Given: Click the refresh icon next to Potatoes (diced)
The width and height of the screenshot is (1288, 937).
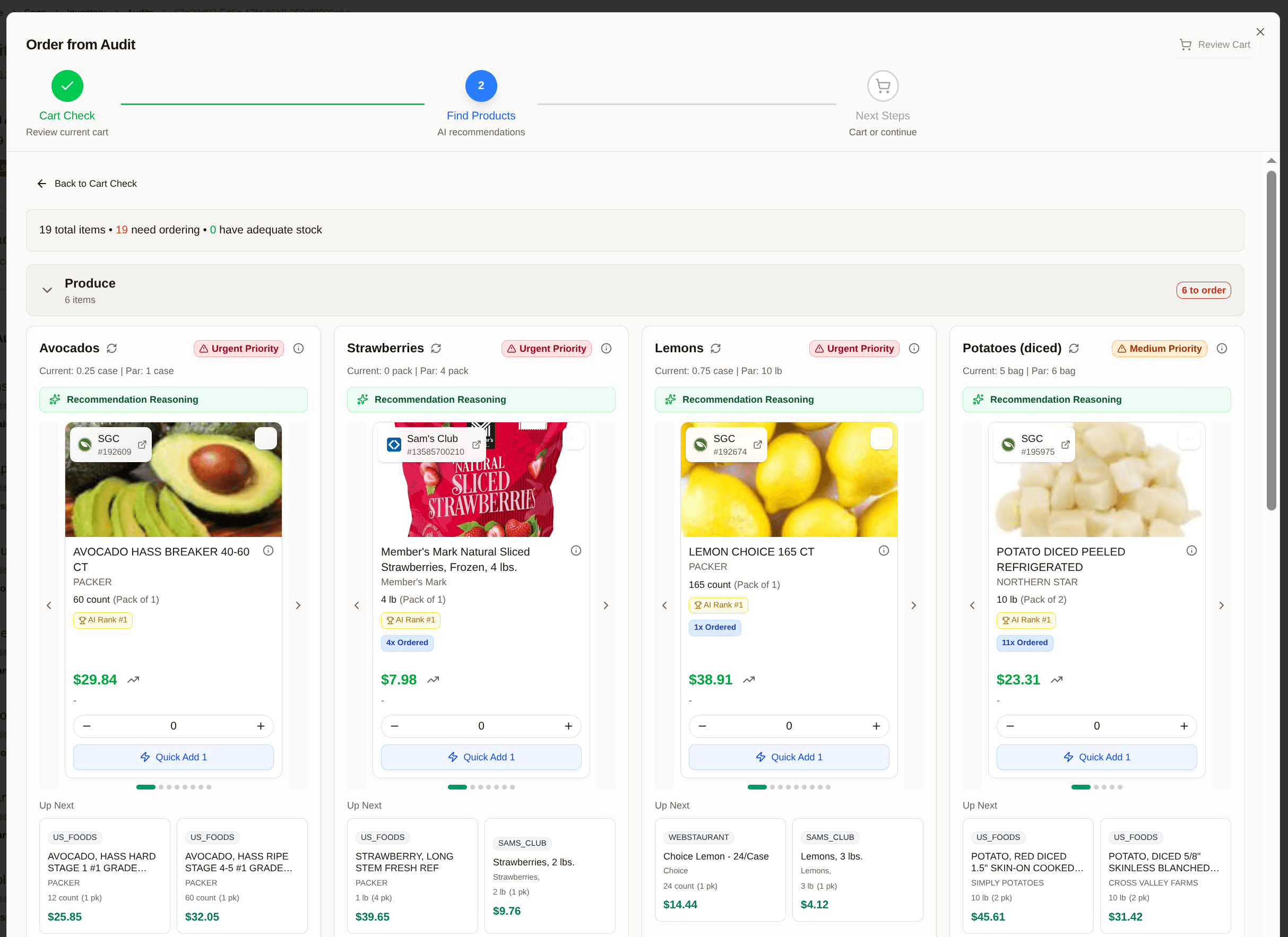Looking at the screenshot, I should point(1075,348).
